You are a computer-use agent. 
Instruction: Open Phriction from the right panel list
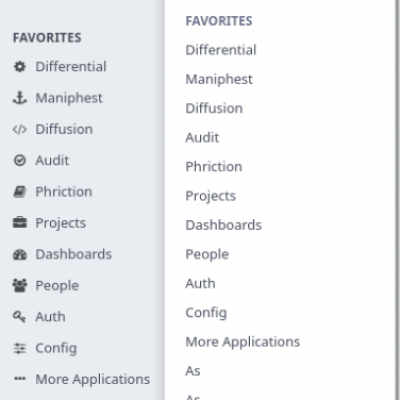[x=214, y=167]
